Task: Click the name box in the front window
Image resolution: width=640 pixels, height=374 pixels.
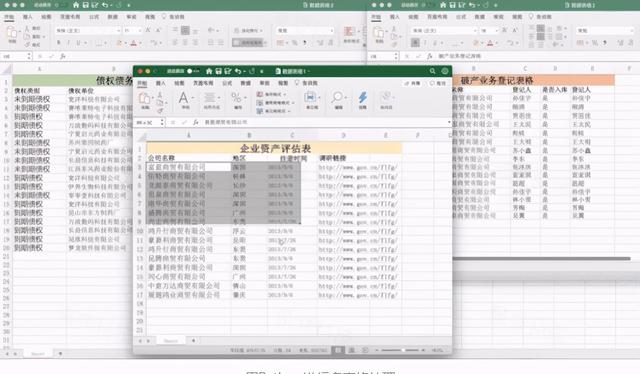Action: pyautogui.click(x=148, y=122)
